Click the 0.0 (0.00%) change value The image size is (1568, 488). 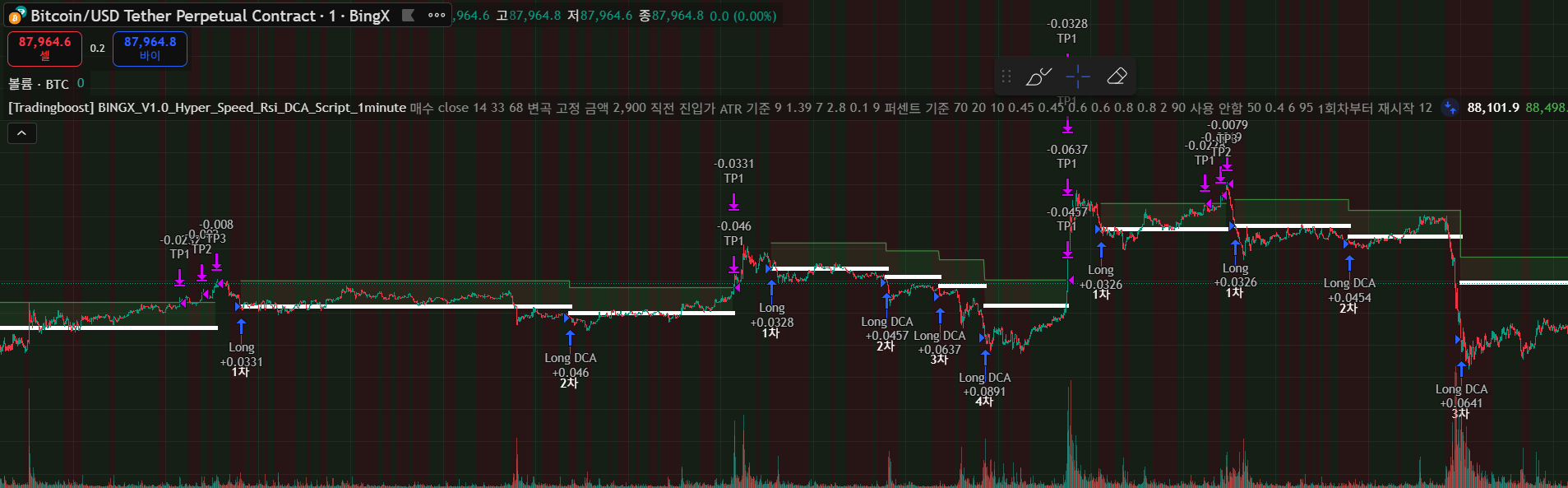pos(743,16)
